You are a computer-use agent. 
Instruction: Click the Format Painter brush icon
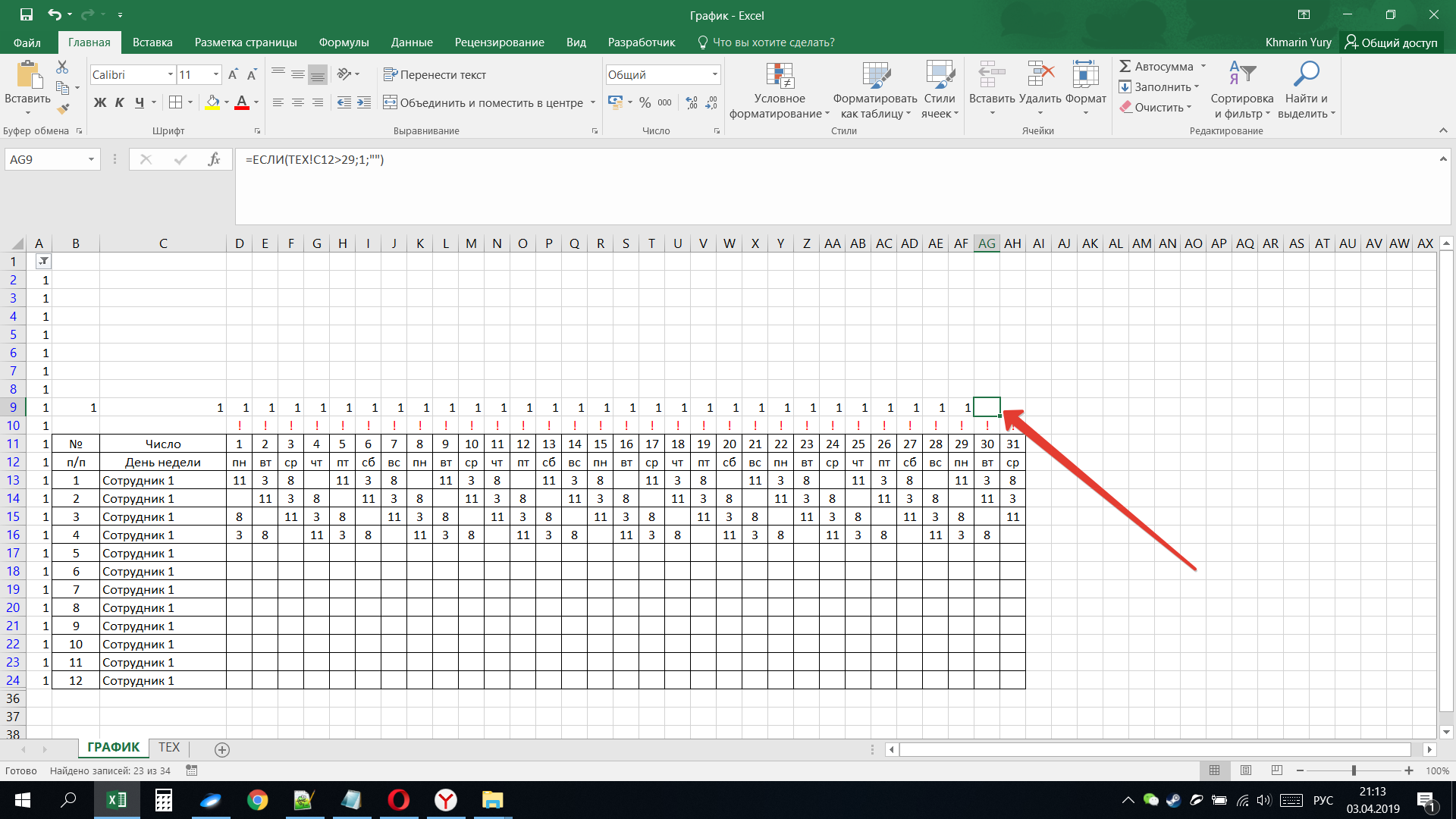click(x=63, y=108)
